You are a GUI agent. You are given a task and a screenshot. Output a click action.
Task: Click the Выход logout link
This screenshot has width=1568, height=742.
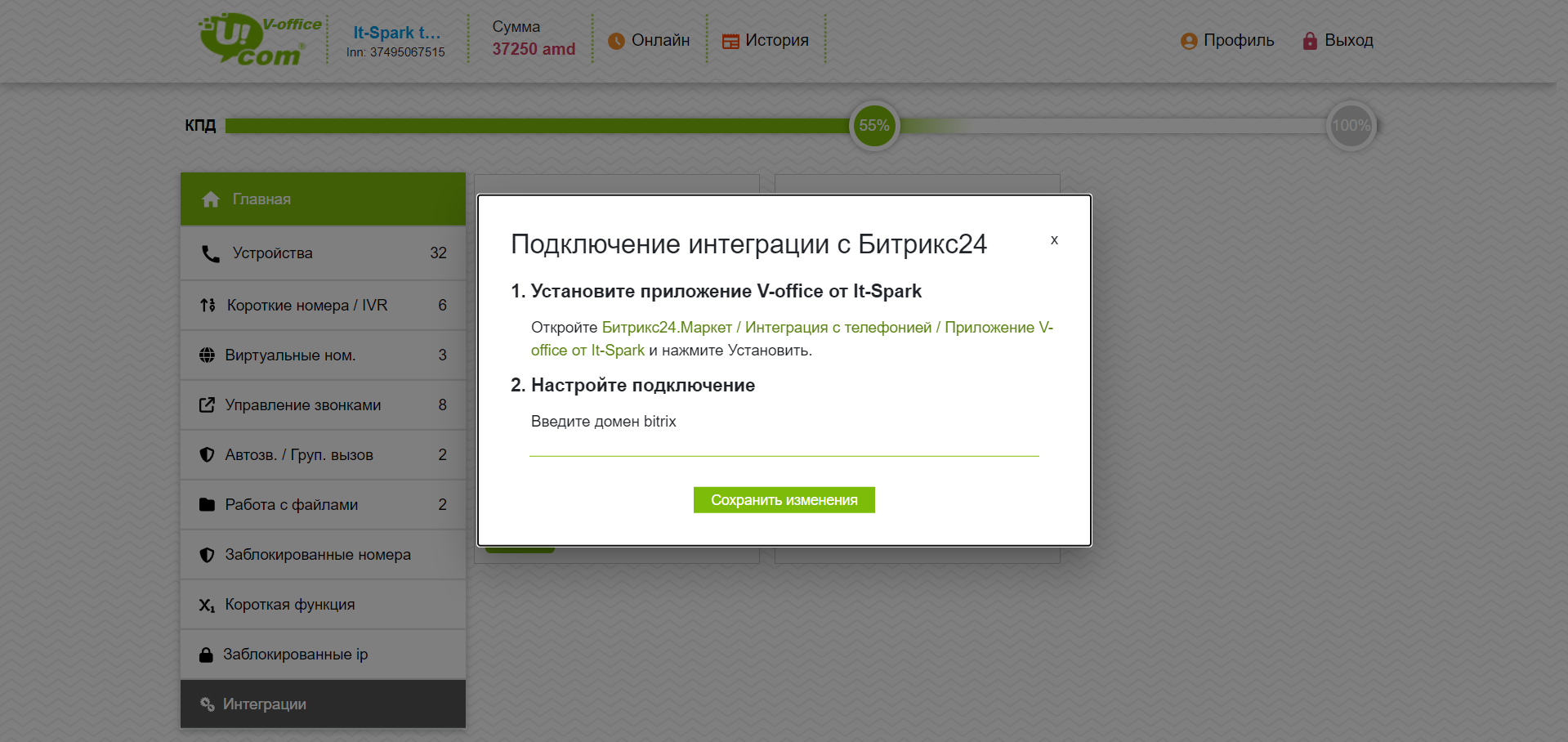point(1338,40)
